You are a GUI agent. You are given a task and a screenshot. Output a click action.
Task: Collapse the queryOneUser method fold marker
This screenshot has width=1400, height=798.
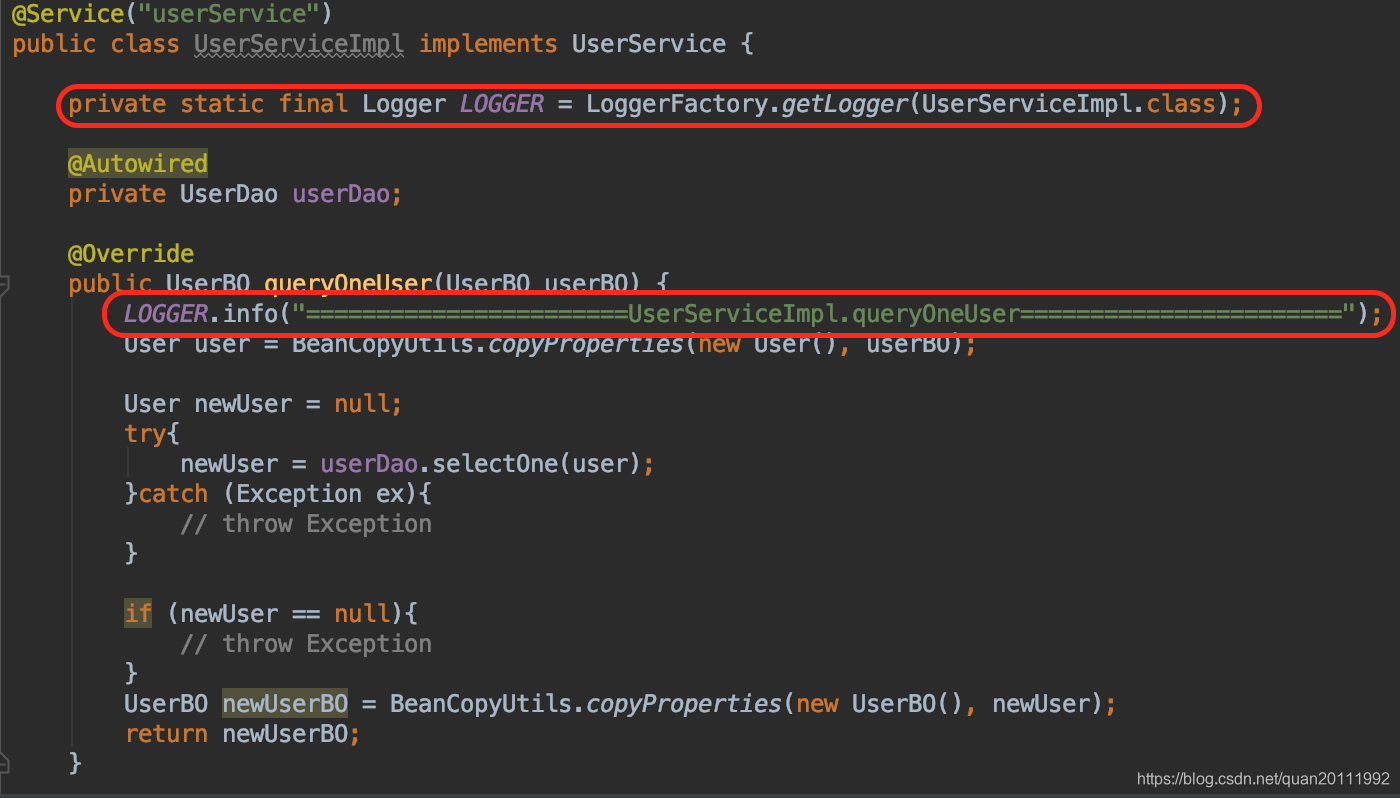(4, 284)
